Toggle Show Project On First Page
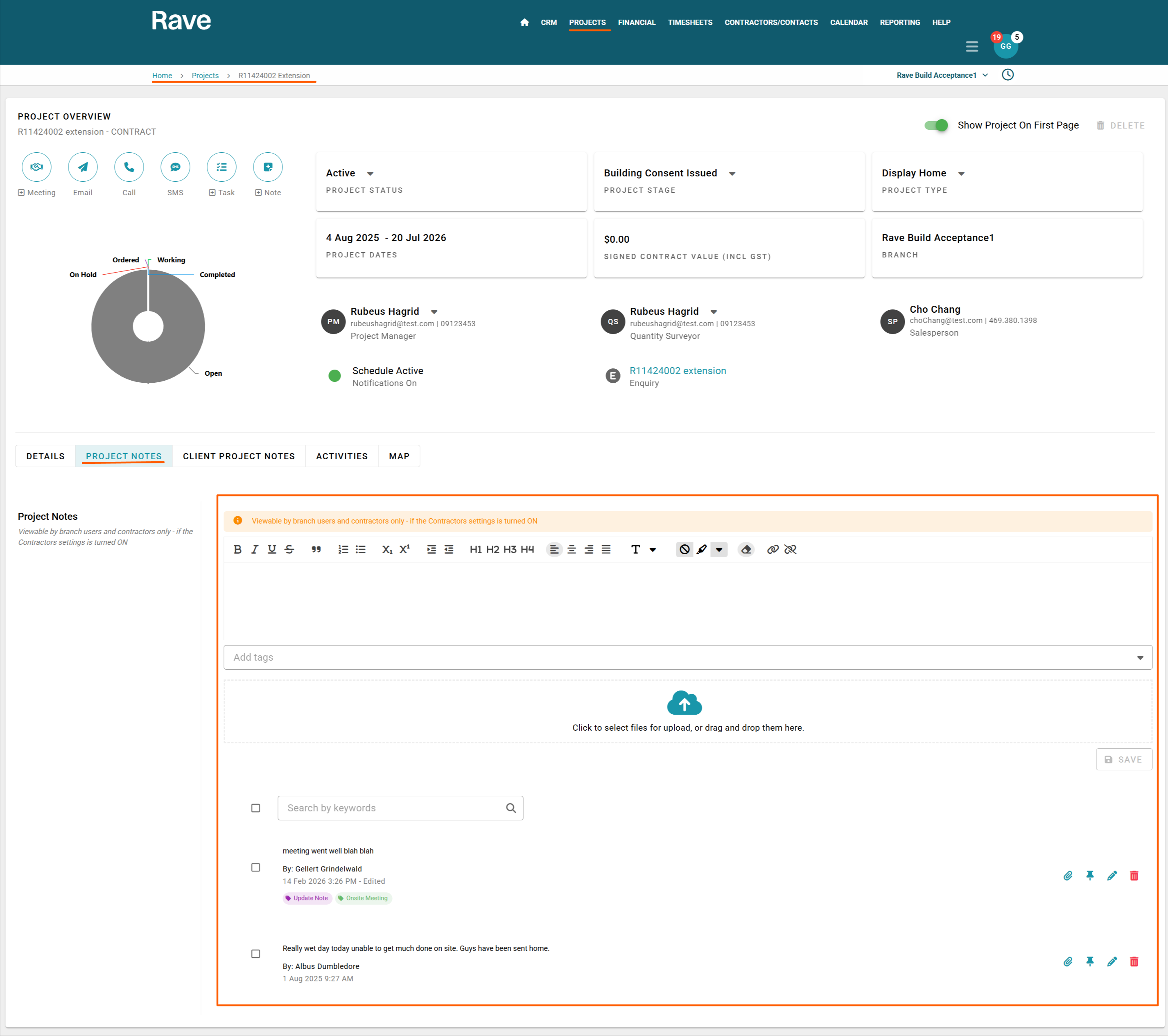1168x1036 pixels. 936,125
